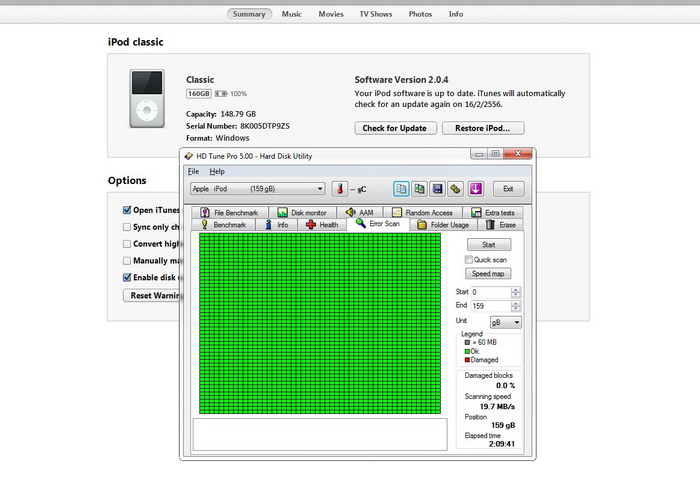Toggle the Enable disk use checkbox

127,277
